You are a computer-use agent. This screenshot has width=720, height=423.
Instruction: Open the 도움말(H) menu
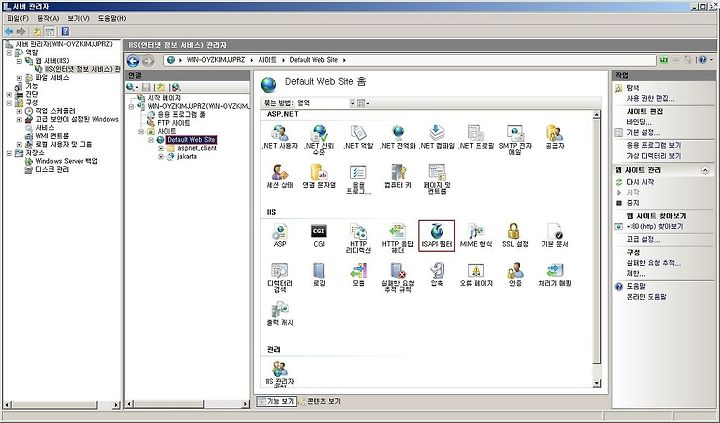point(112,18)
